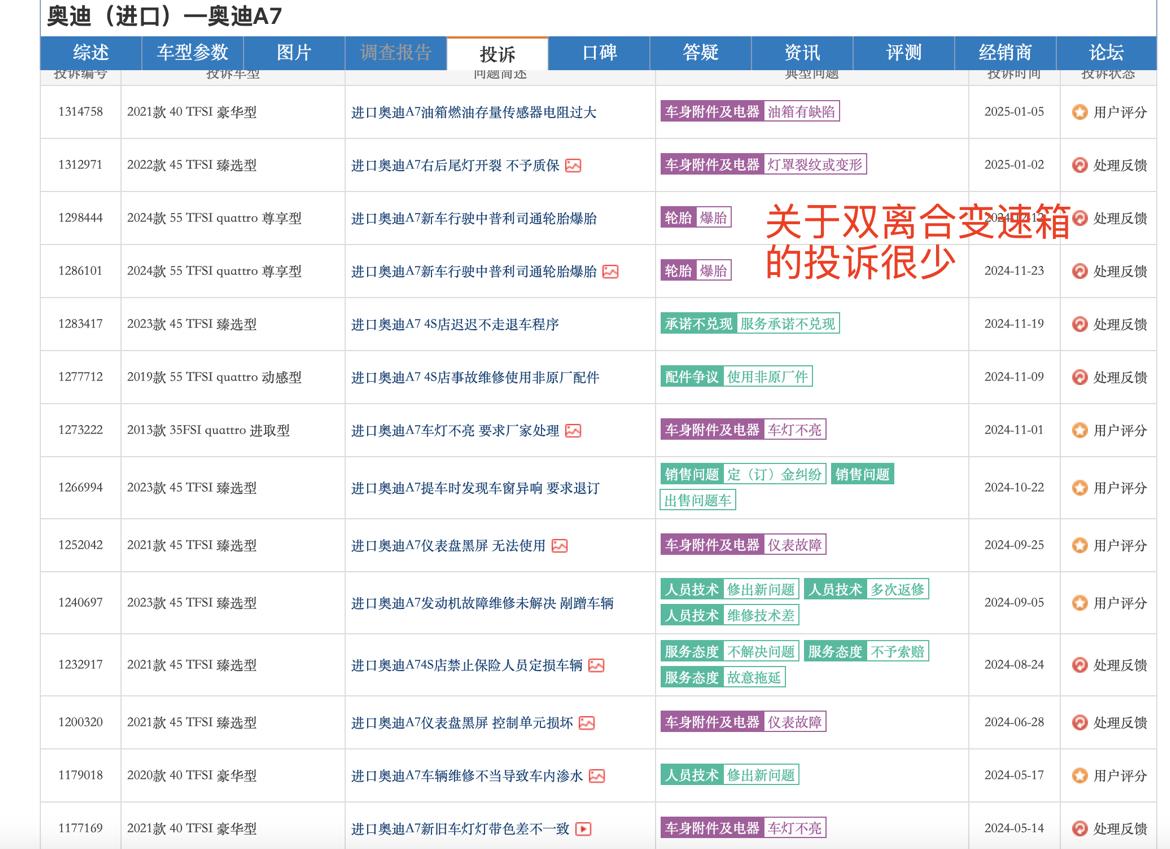
Task: Open complaint 车灯不亮 要求厂家处理
Action: (455, 430)
